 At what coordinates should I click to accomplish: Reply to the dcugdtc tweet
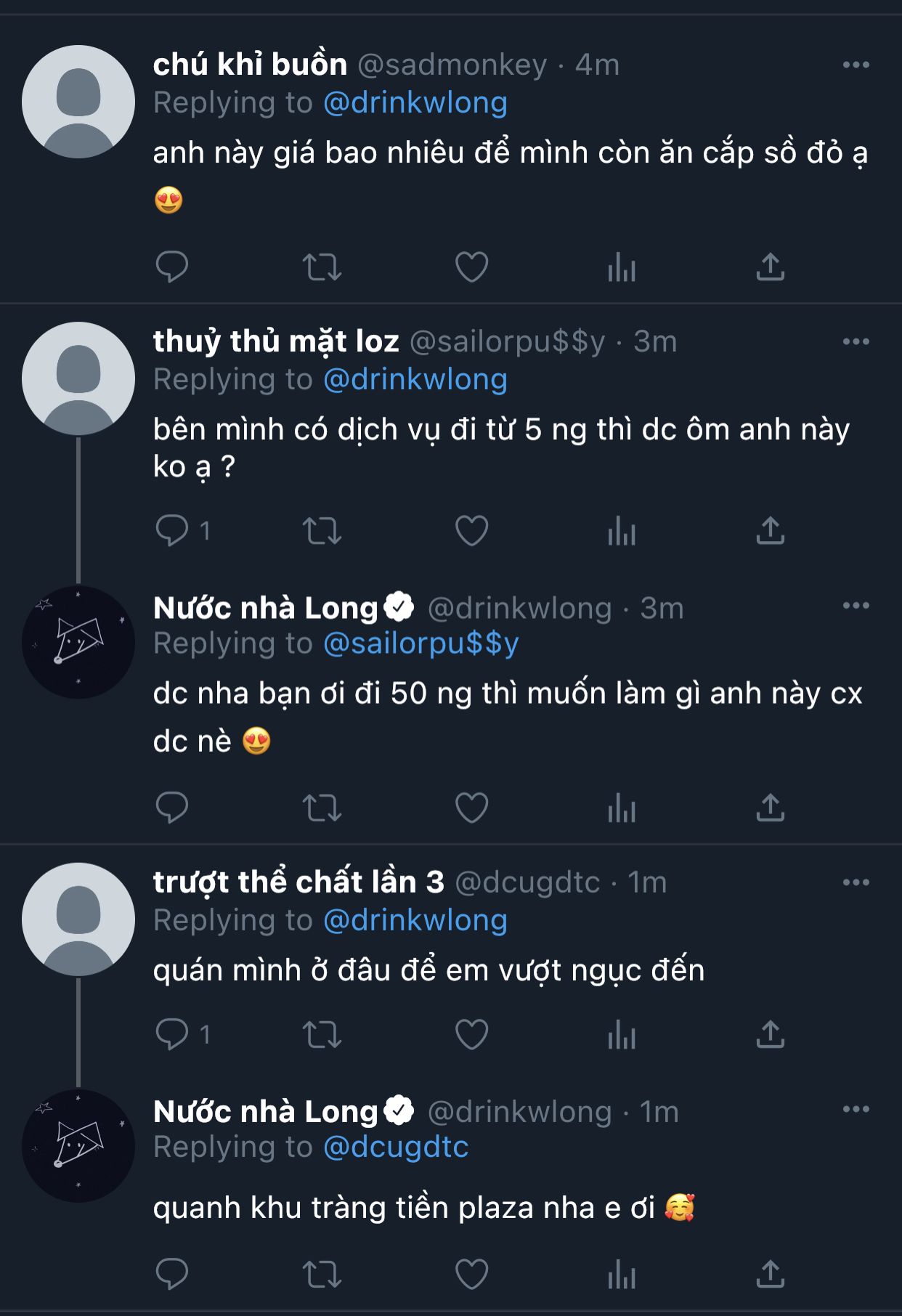click(x=172, y=1034)
